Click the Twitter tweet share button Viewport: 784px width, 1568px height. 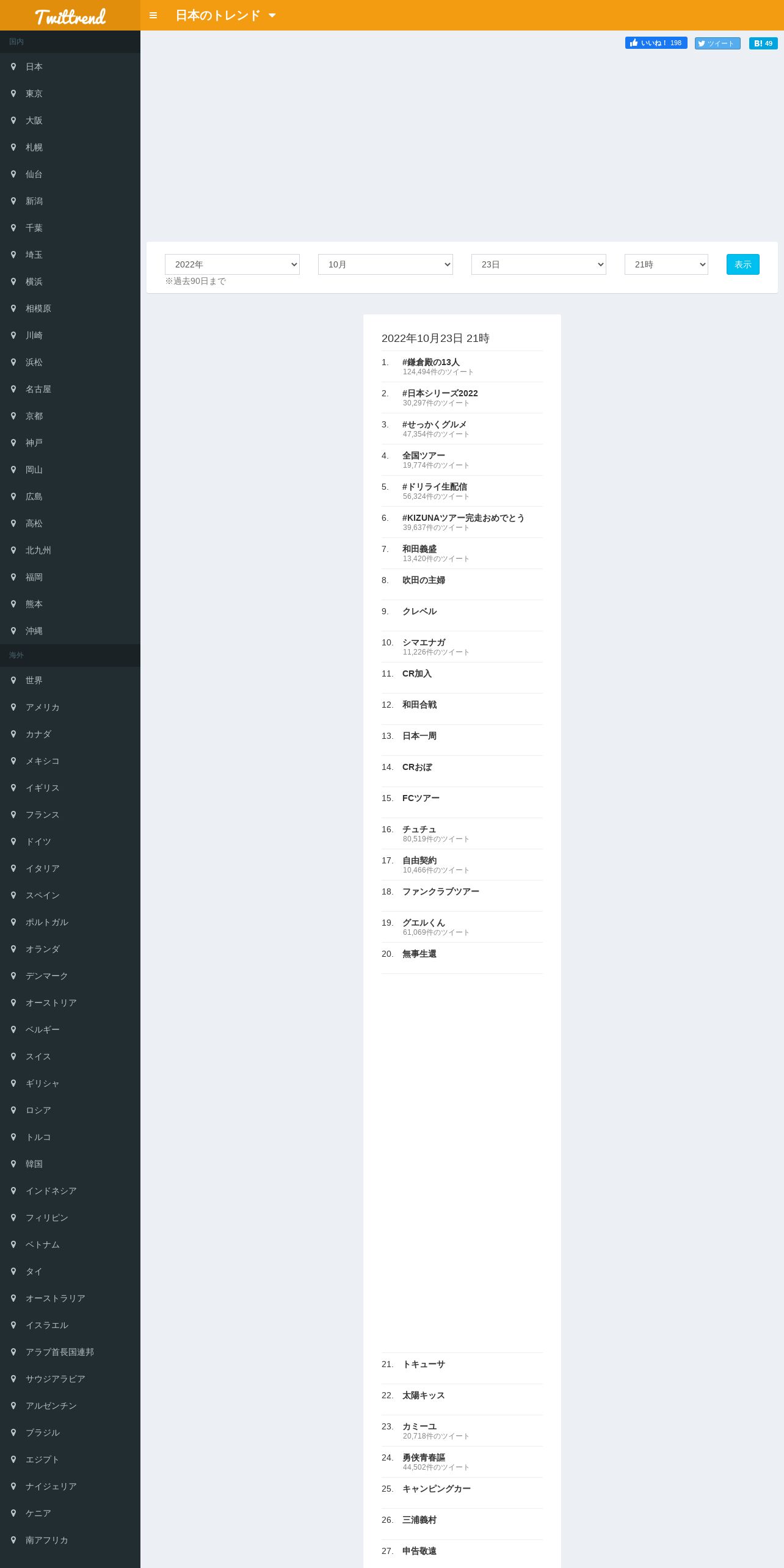coord(717,43)
